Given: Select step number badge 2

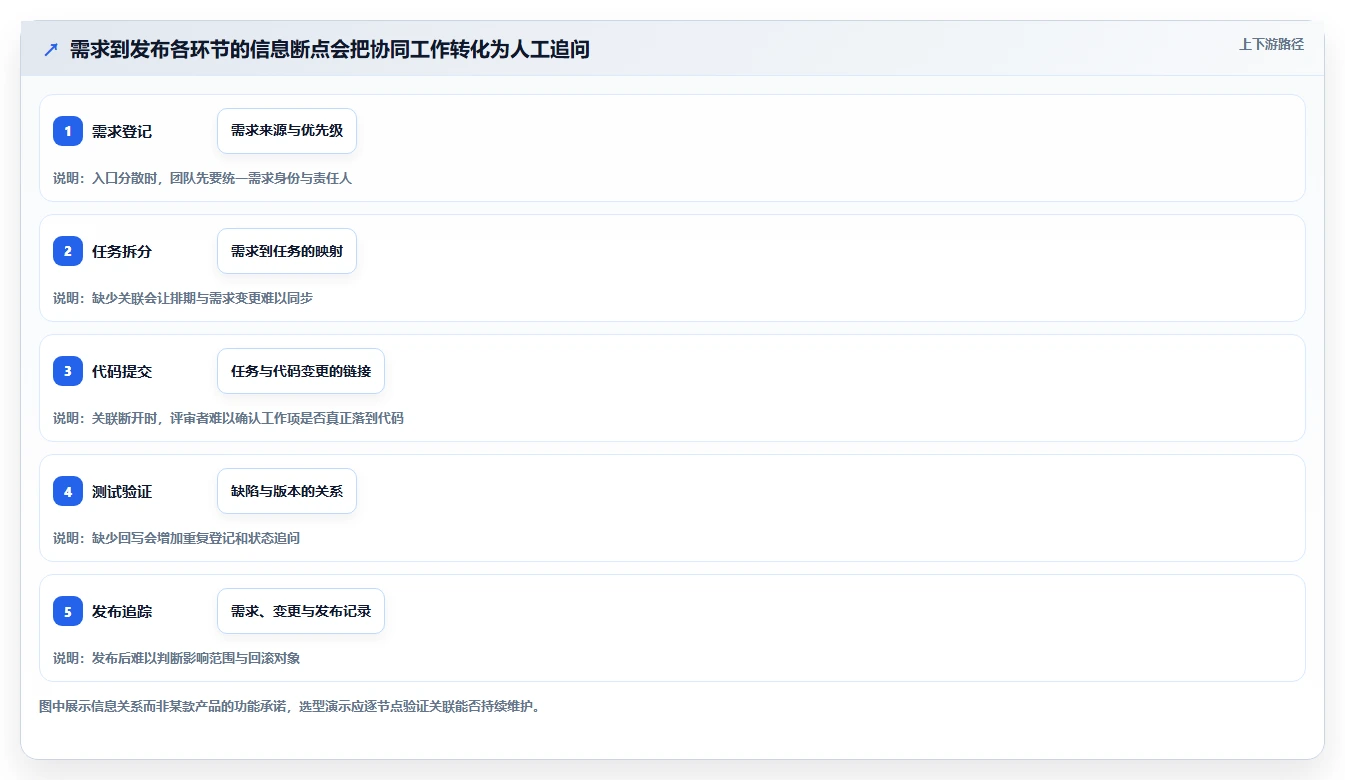Looking at the screenshot, I should pyautogui.click(x=68, y=251).
